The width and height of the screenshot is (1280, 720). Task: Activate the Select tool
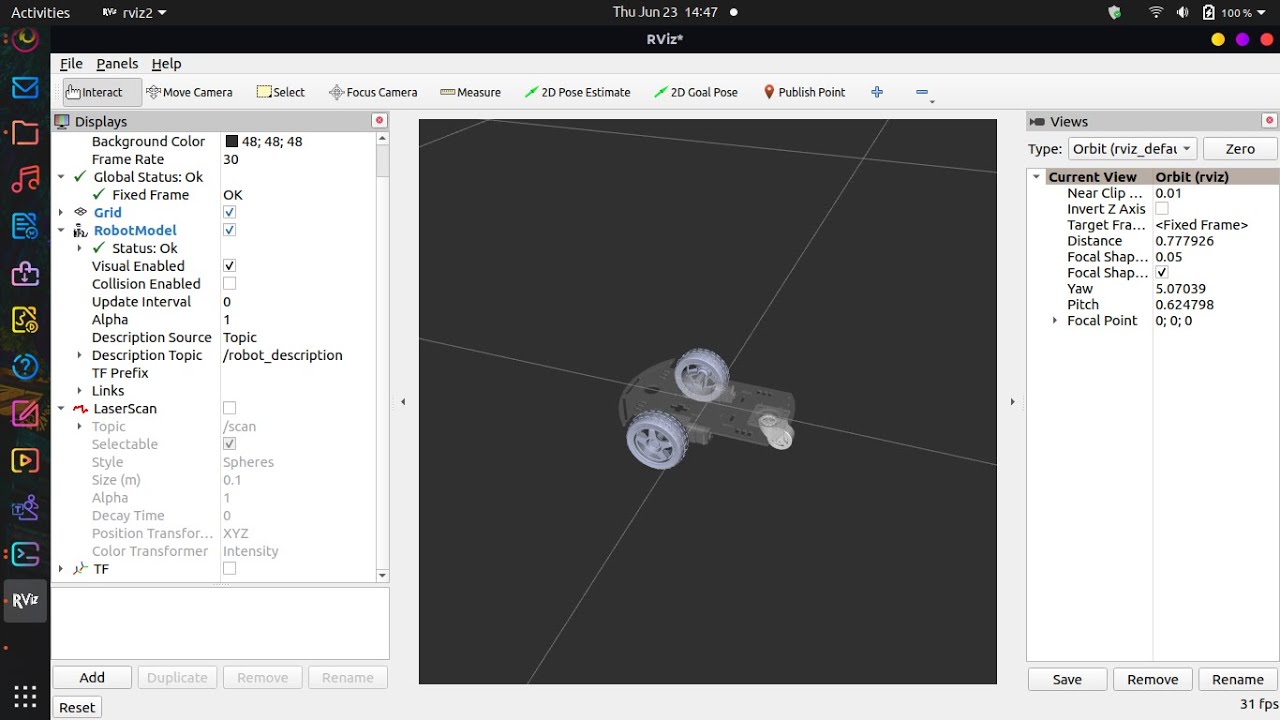[281, 92]
